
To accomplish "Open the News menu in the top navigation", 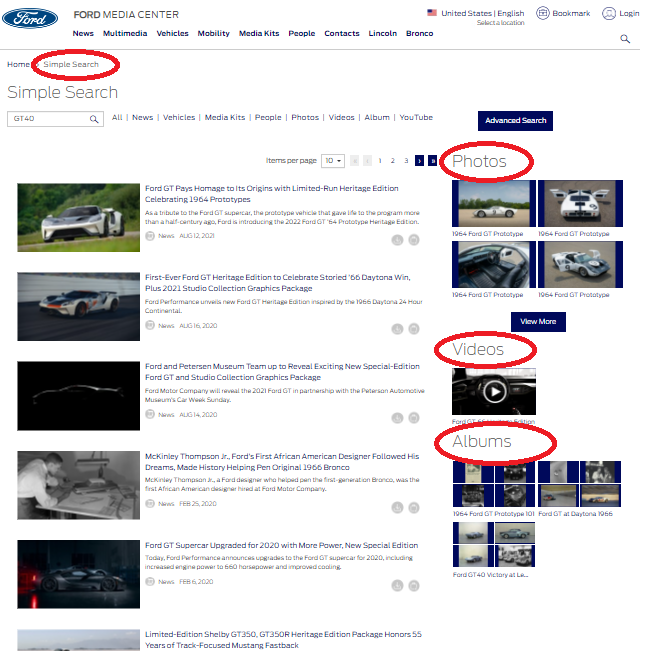I will [83, 33].
